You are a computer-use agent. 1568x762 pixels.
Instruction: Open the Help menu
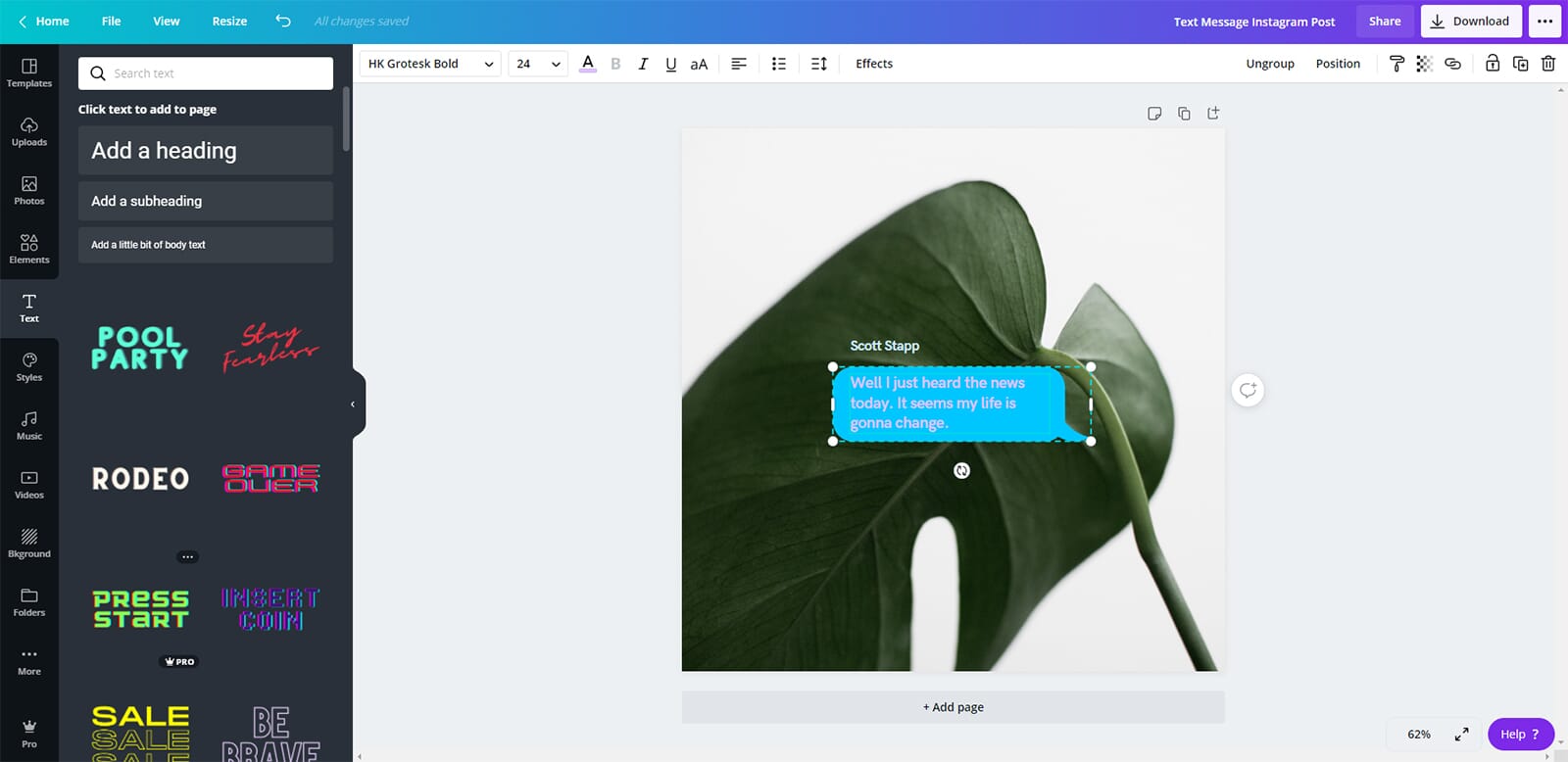[1520, 735]
